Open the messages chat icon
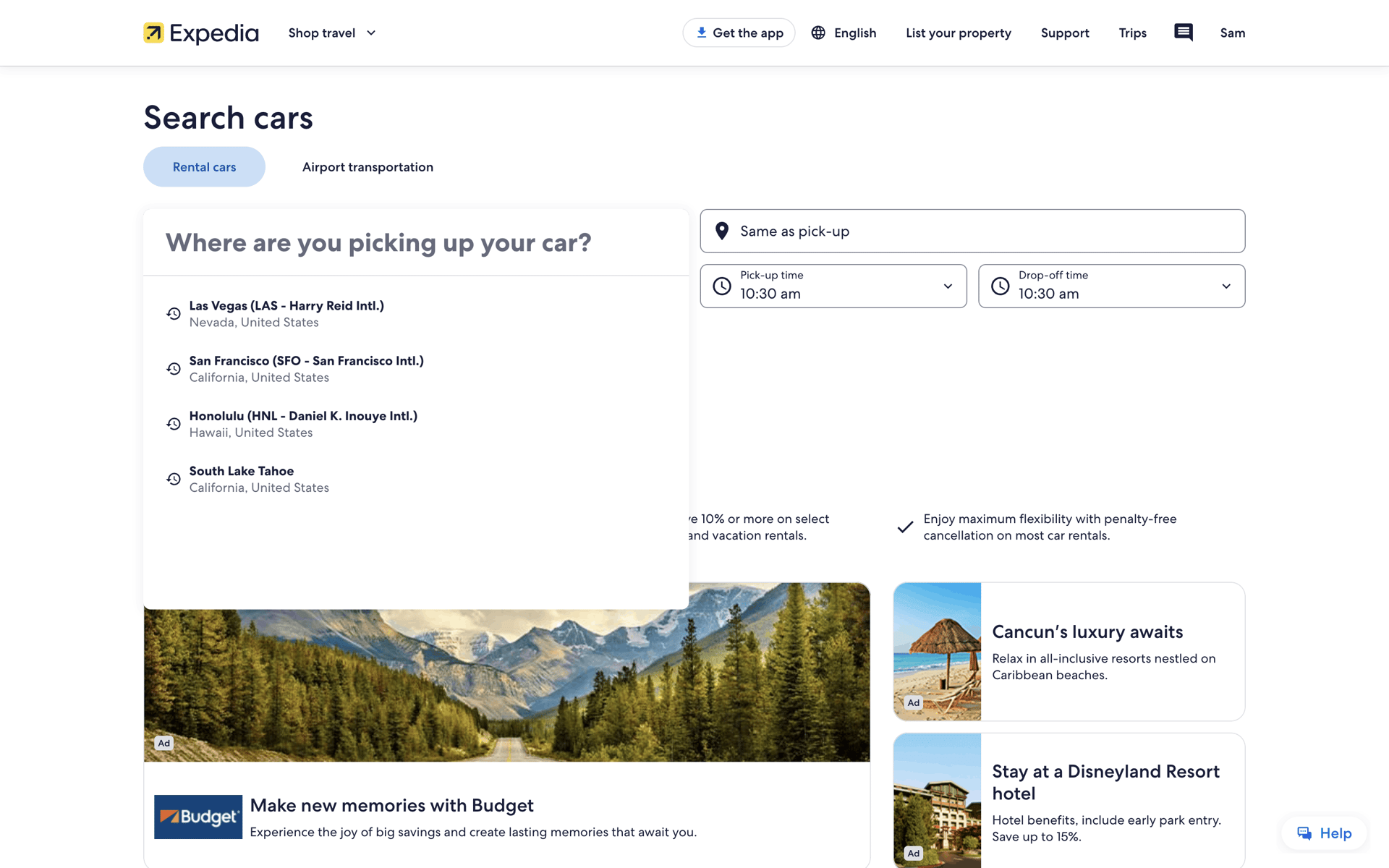The width and height of the screenshot is (1389, 868). pos(1184,33)
